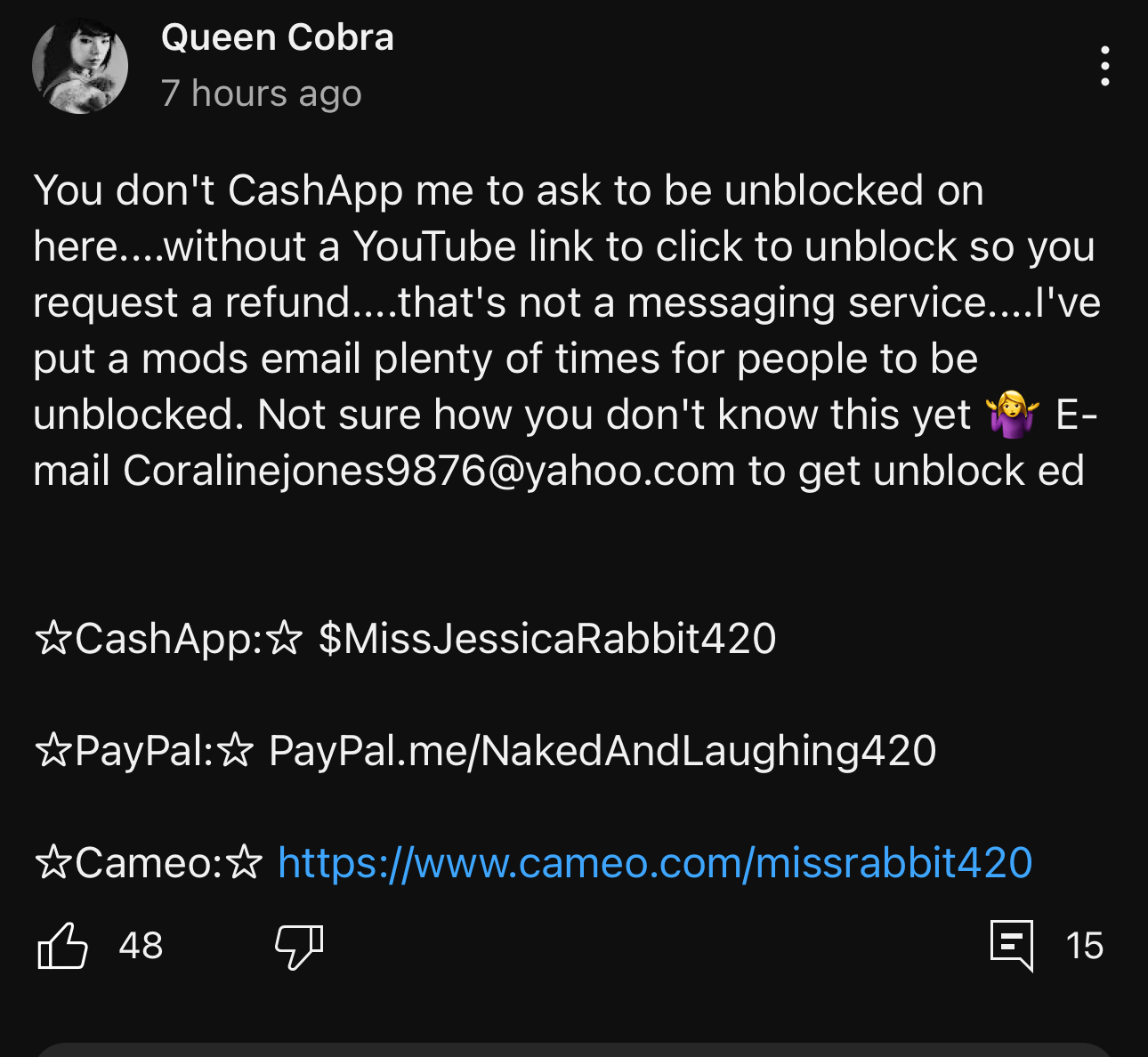
Task: Tap the "You don't CashApp me" opening line
Action: pos(508,190)
